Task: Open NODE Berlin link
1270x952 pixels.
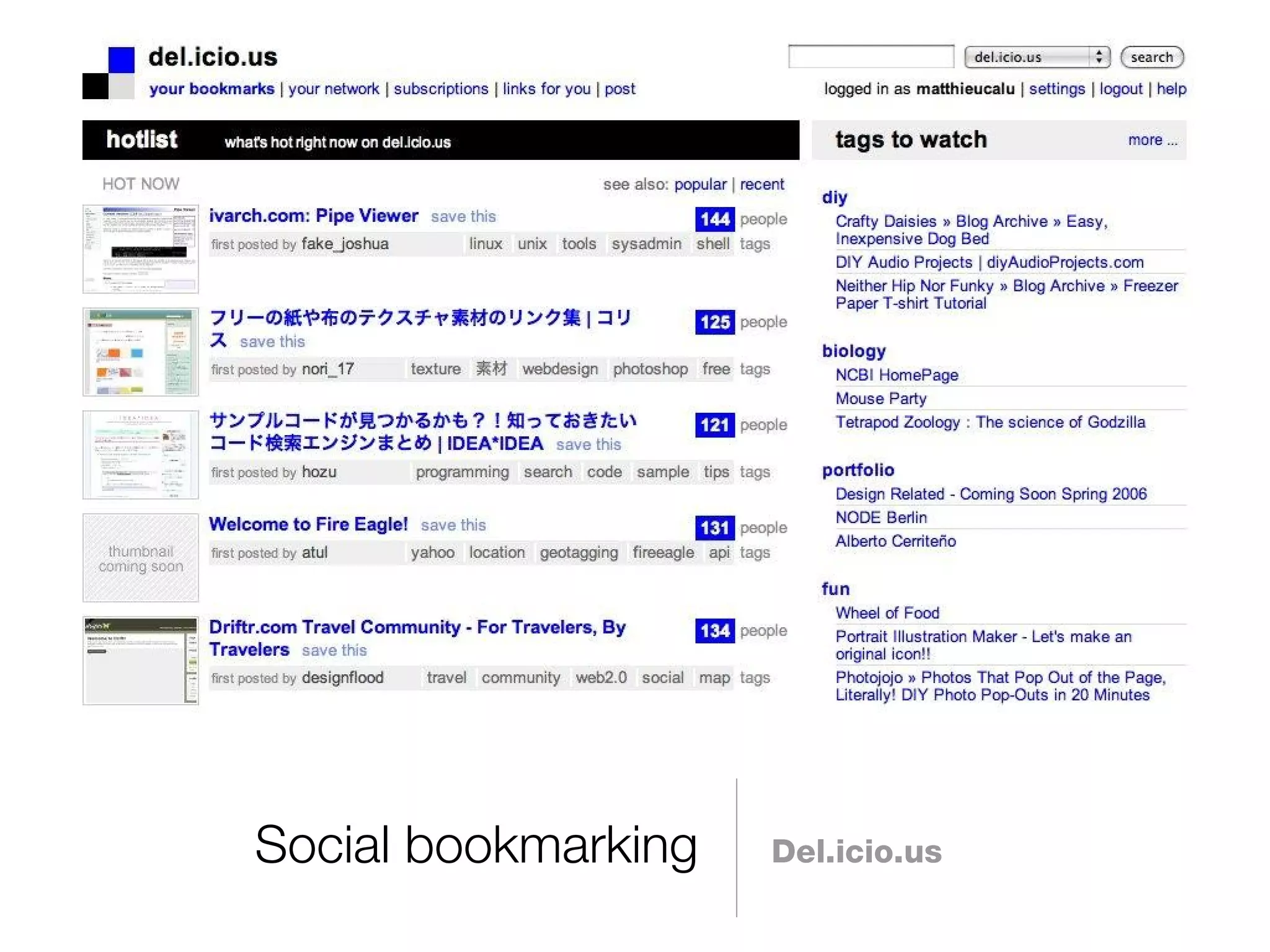Action: pos(881,518)
